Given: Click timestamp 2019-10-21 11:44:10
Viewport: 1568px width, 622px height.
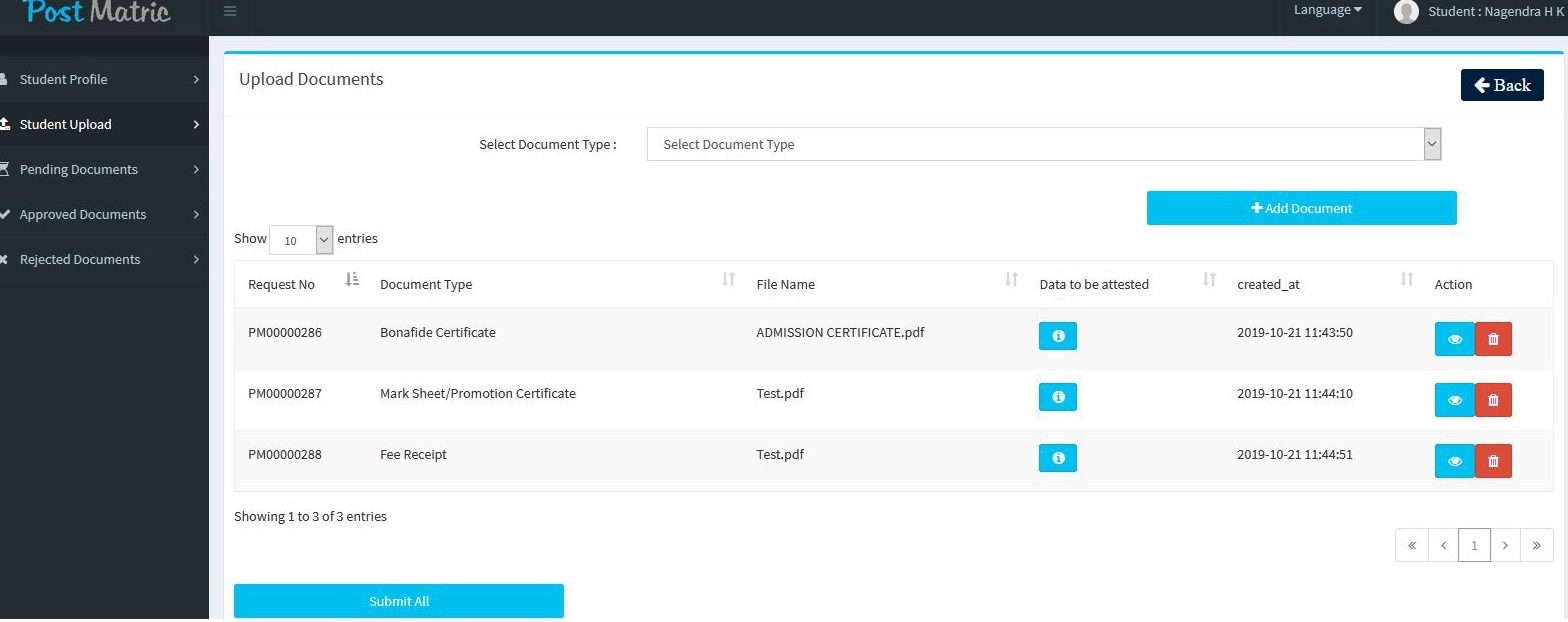Looking at the screenshot, I should [x=1295, y=393].
